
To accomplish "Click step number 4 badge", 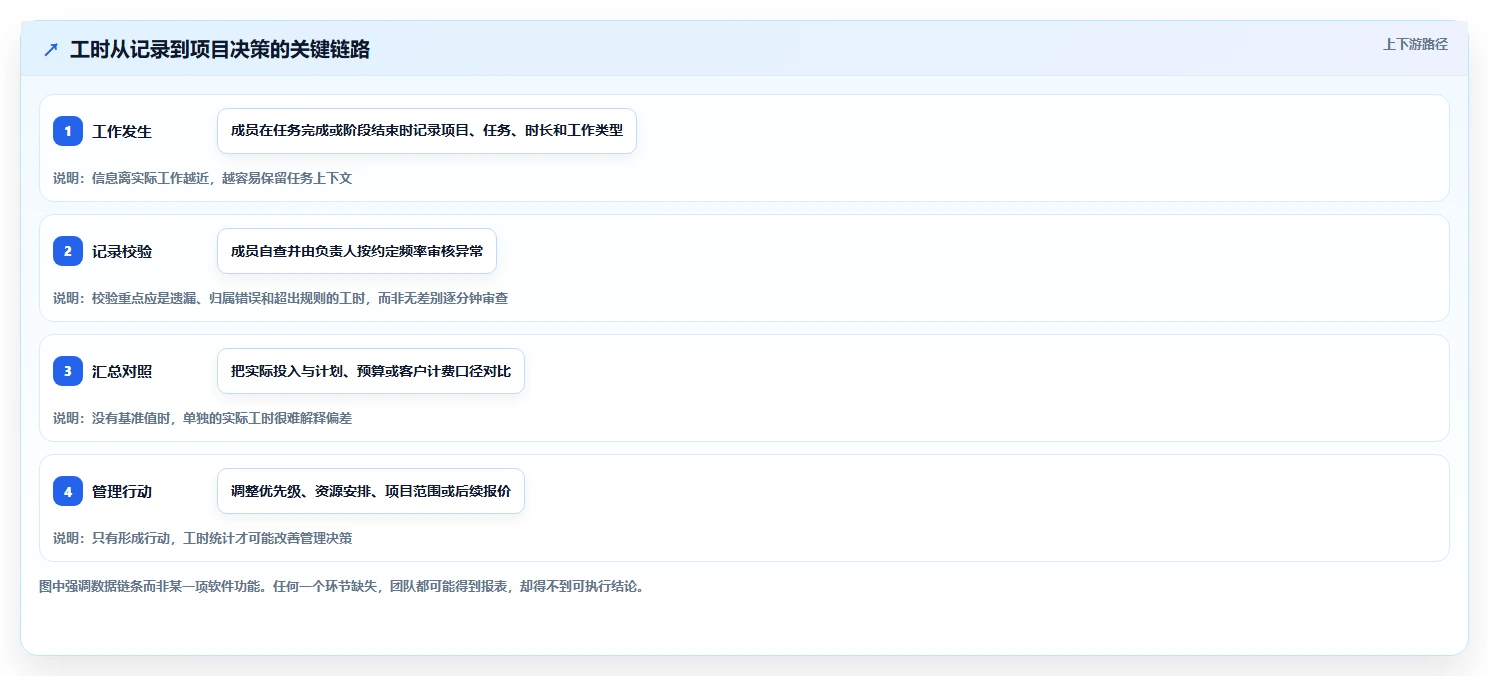I will point(68,491).
